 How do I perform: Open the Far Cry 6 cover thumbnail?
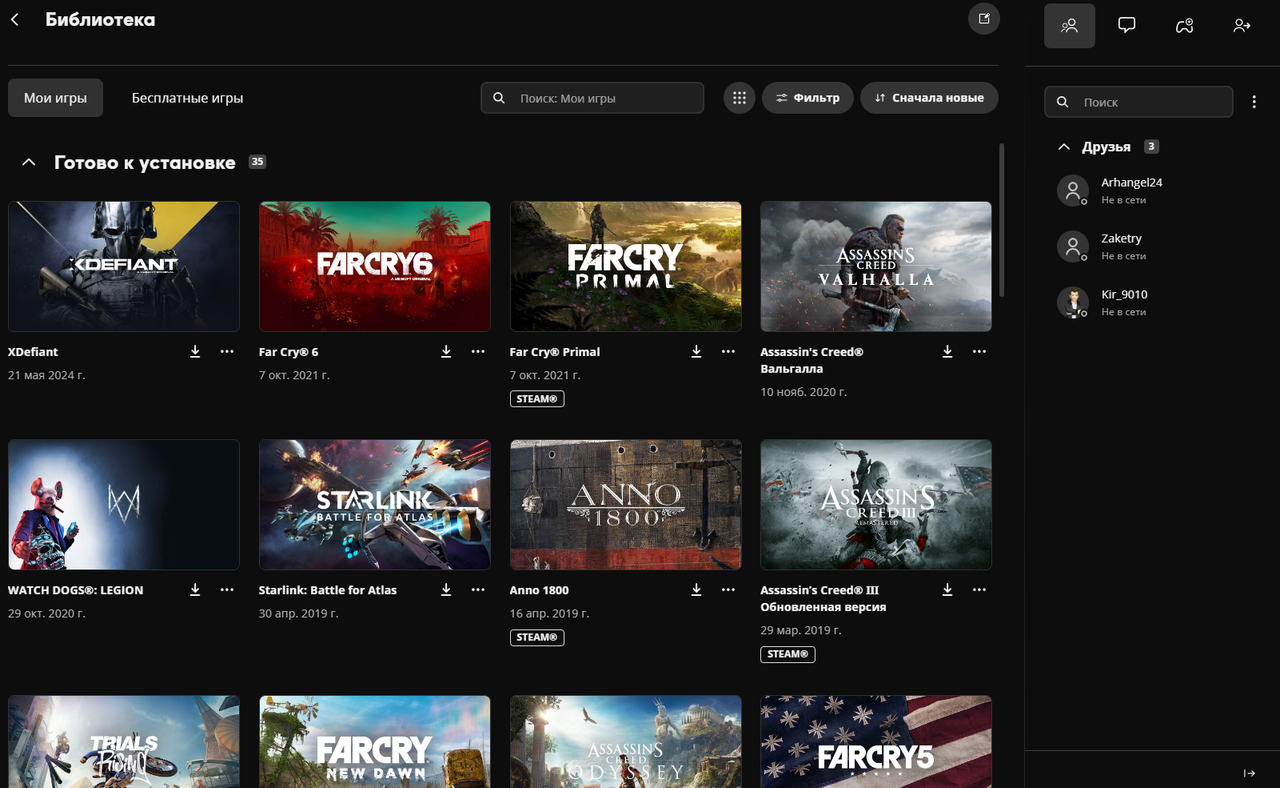click(375, 266)
